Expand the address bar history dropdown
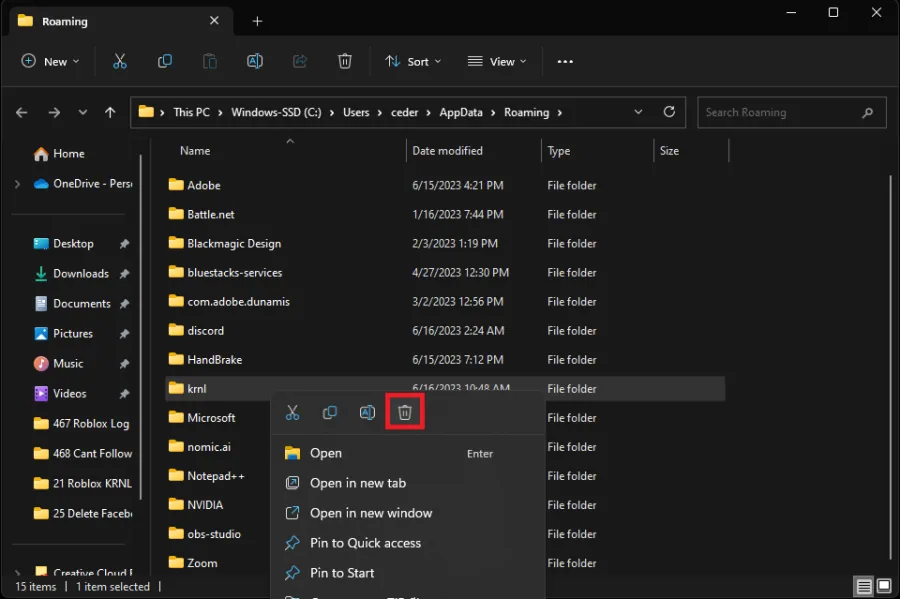This screenshot has width=900, height=599. [x=638, y=112]
